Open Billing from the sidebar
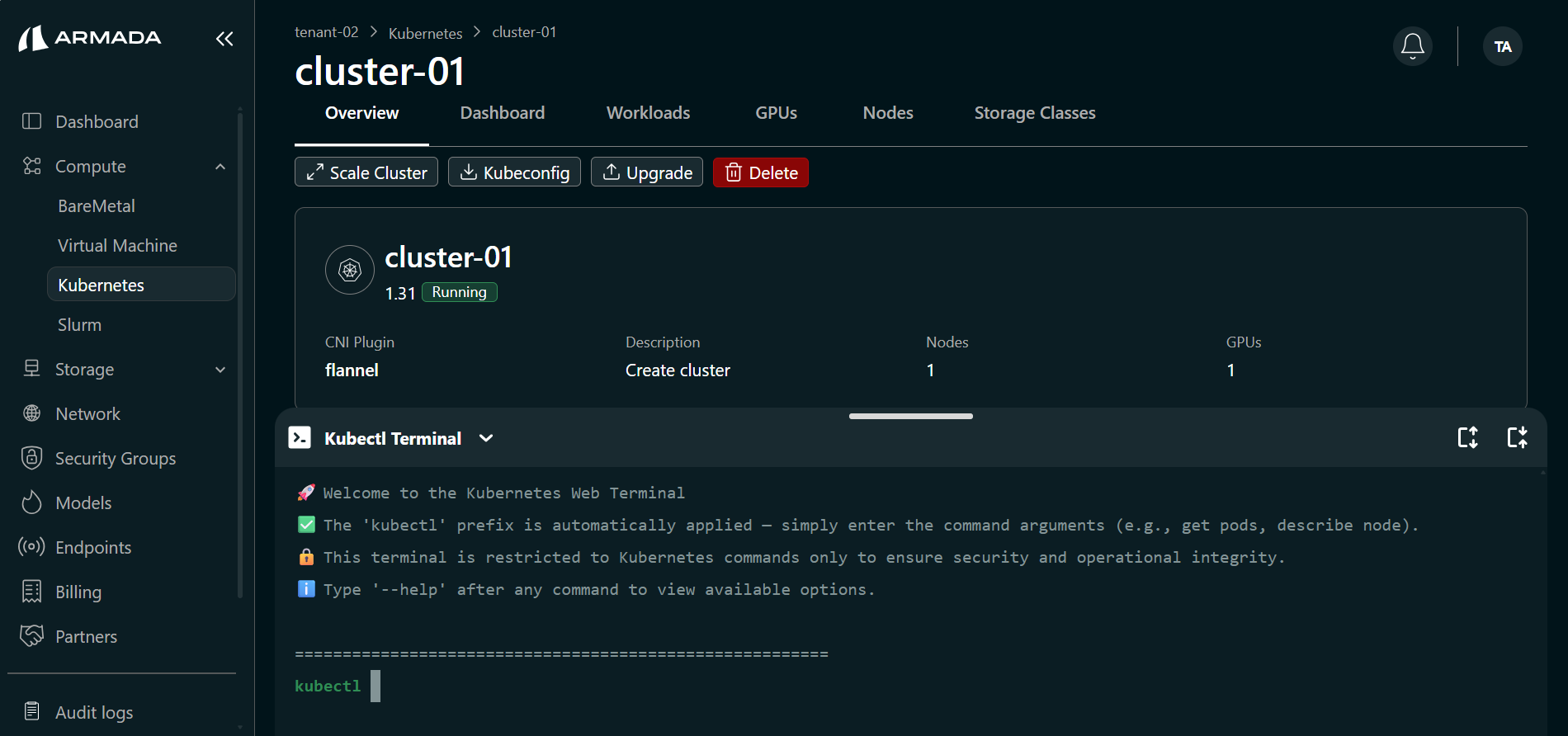This screenshot has width=1568, height=736. pyautogui.click(x=78, y=592)
